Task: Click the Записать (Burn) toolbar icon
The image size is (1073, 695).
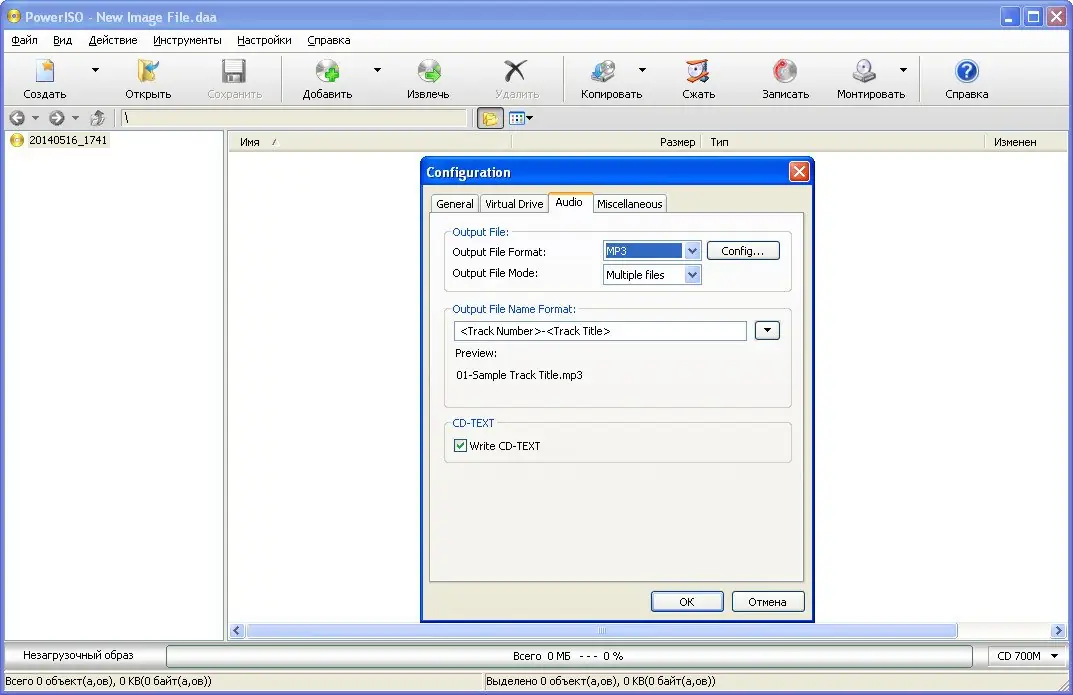Action: [x=785, y=71]
